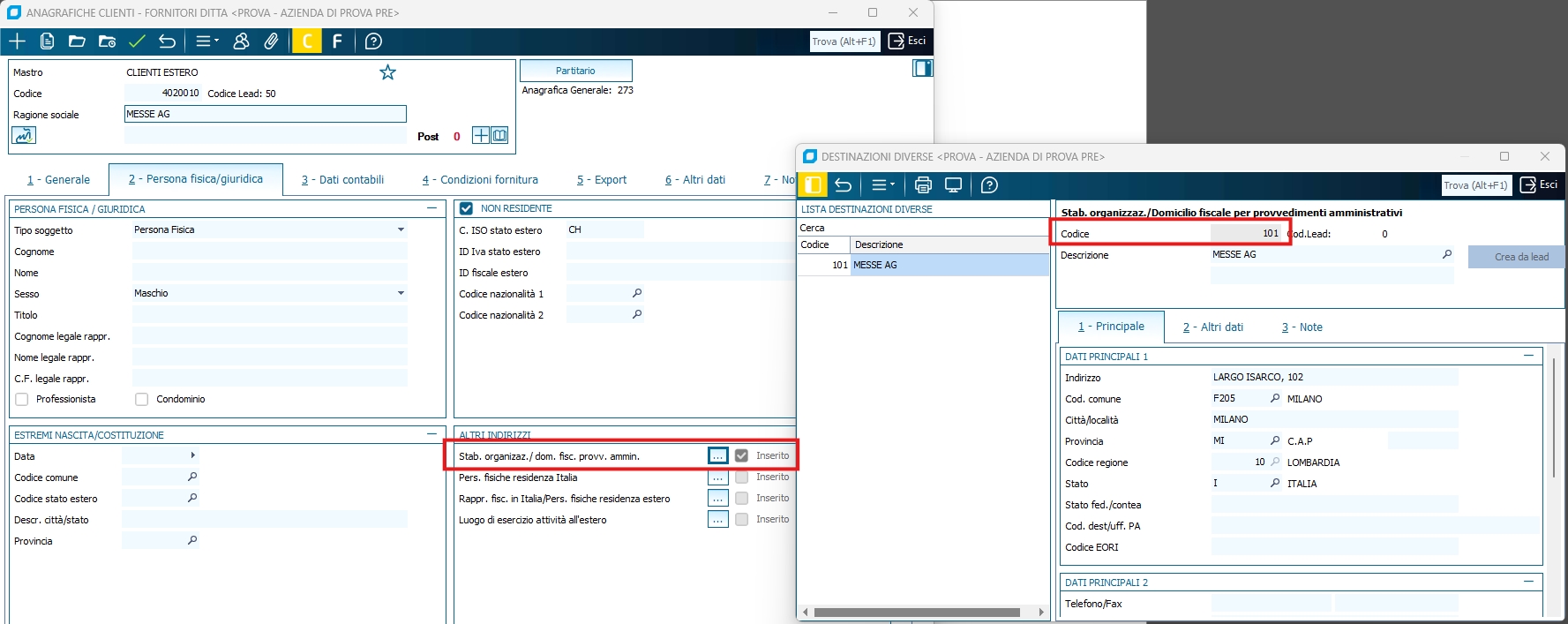Click the Partitario button
The width and height of the screenshot is (1568, 624).
576,71
